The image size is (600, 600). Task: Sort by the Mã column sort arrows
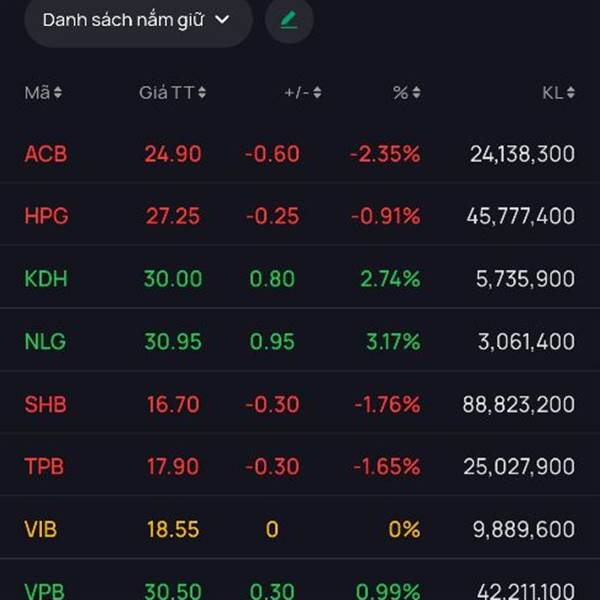click(x=58, y=93)
